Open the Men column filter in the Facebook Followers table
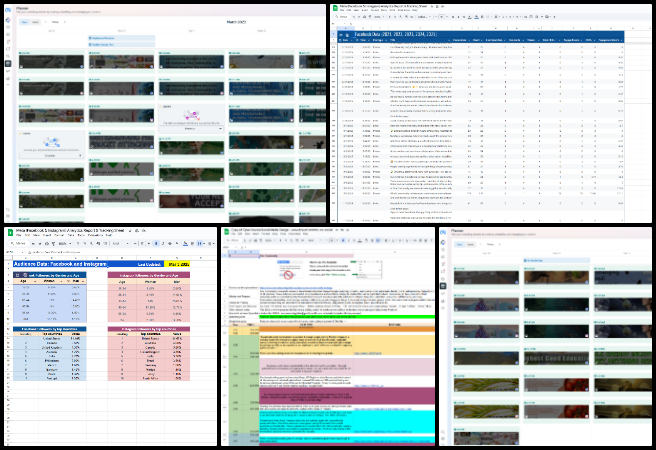The height and width of the screenshot is (450, 656). coord(83,281)
